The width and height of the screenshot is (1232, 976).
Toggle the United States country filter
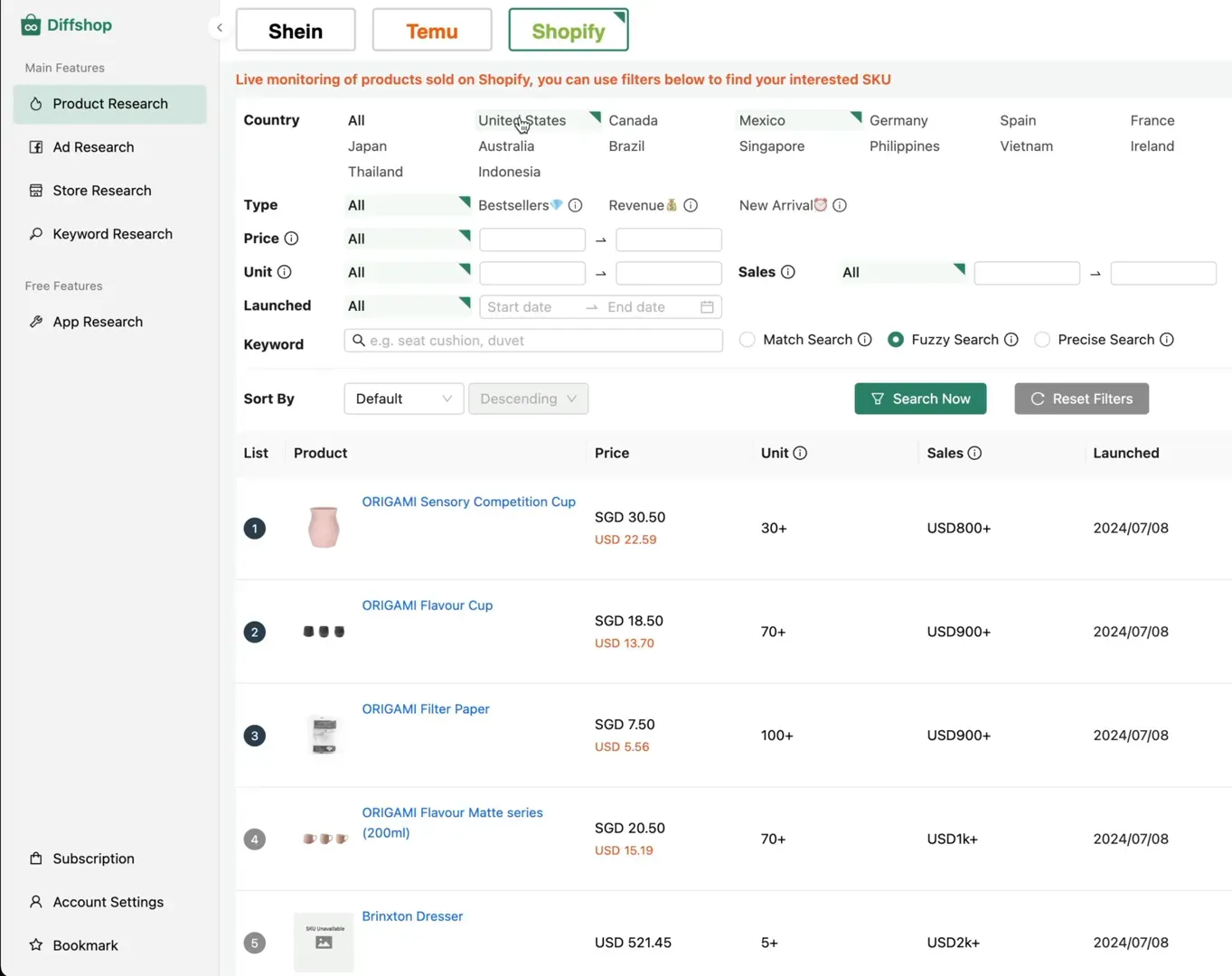[x=538, y=120]
